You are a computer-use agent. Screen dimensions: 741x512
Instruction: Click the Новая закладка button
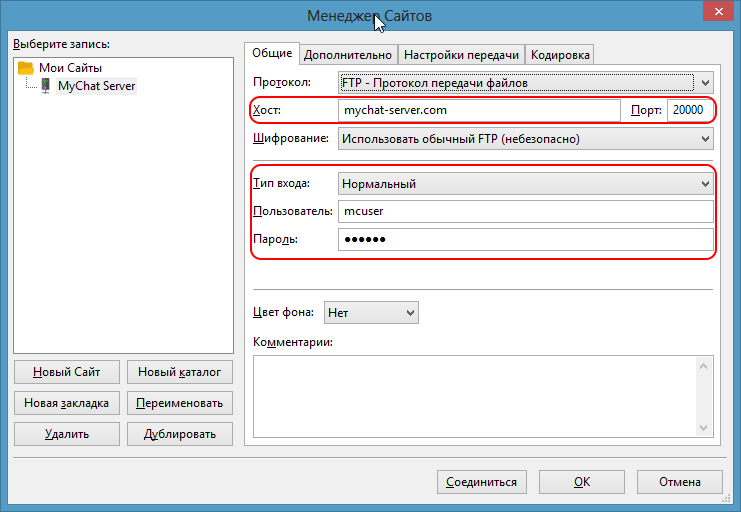click(67, 403)
